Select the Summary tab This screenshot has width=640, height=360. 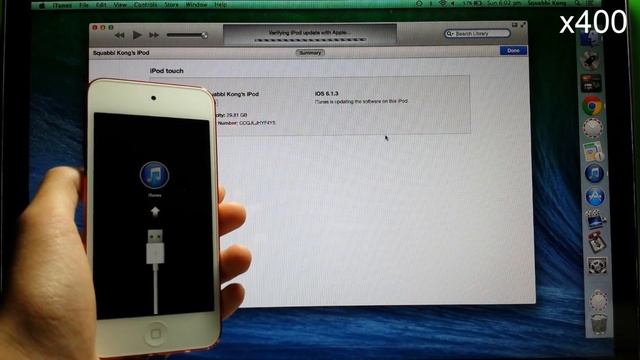[x=310, y=53]
